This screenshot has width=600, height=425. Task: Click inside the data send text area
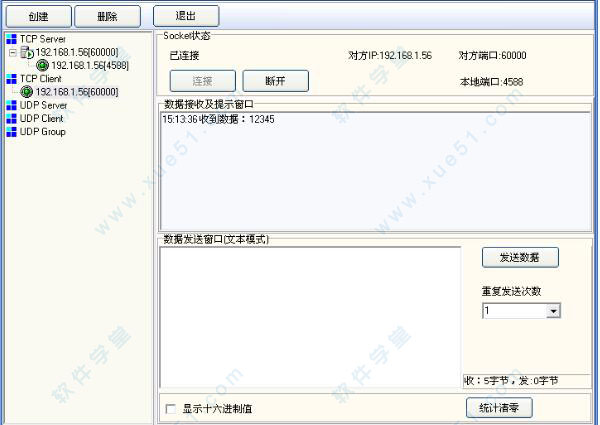(310, 317)
